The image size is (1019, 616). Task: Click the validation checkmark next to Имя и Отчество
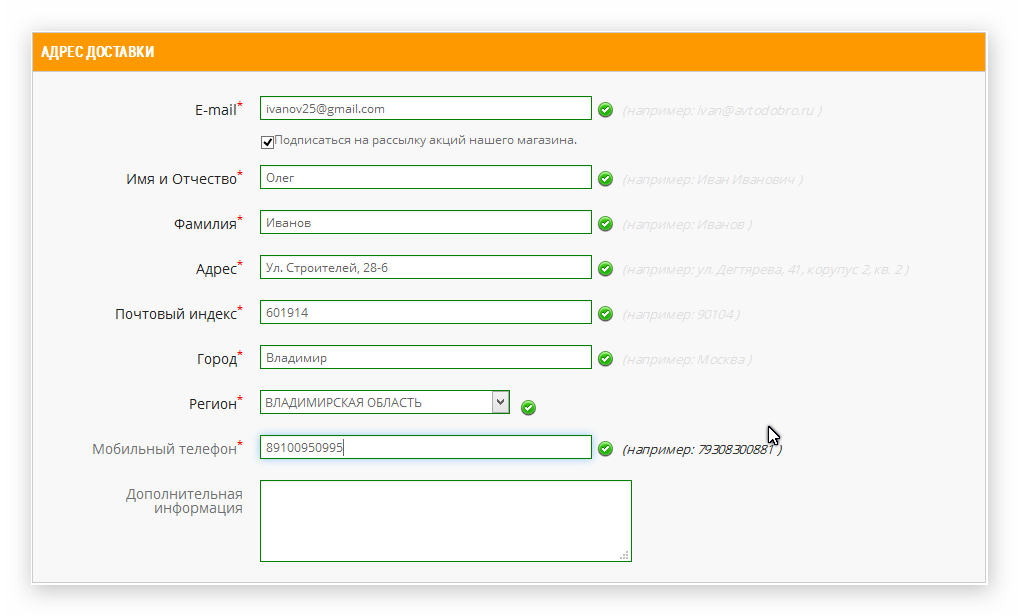click(605, 179)
